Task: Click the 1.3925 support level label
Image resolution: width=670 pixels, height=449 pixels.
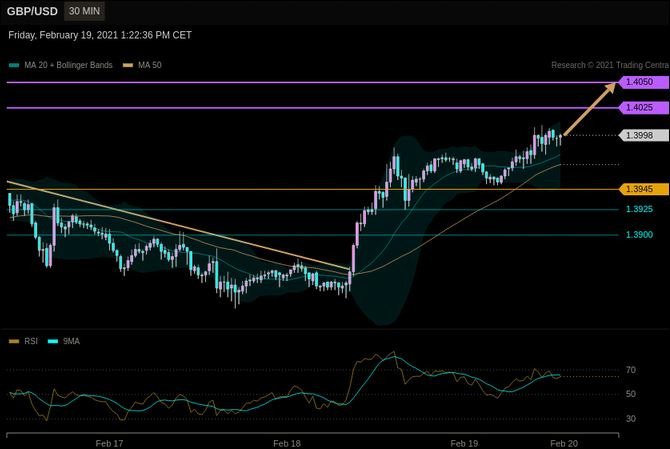Action: coord(639,209)
